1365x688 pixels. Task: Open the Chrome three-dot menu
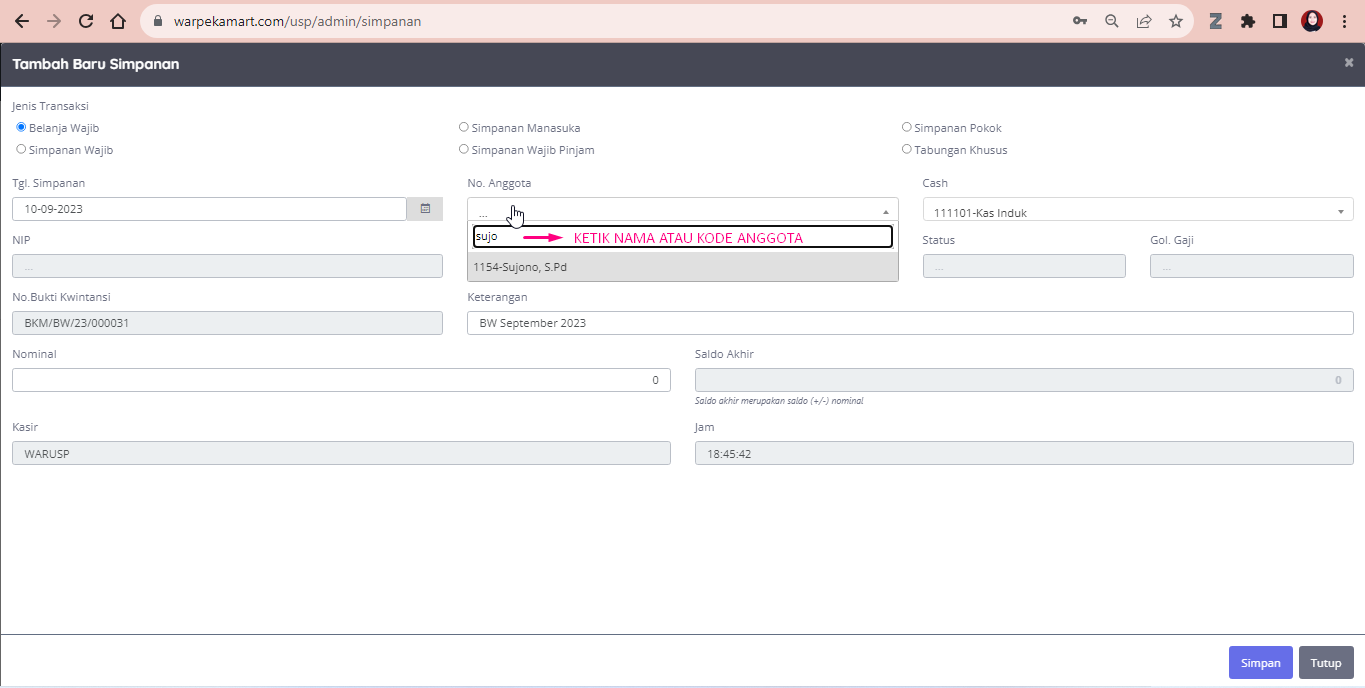[1344, 21]
